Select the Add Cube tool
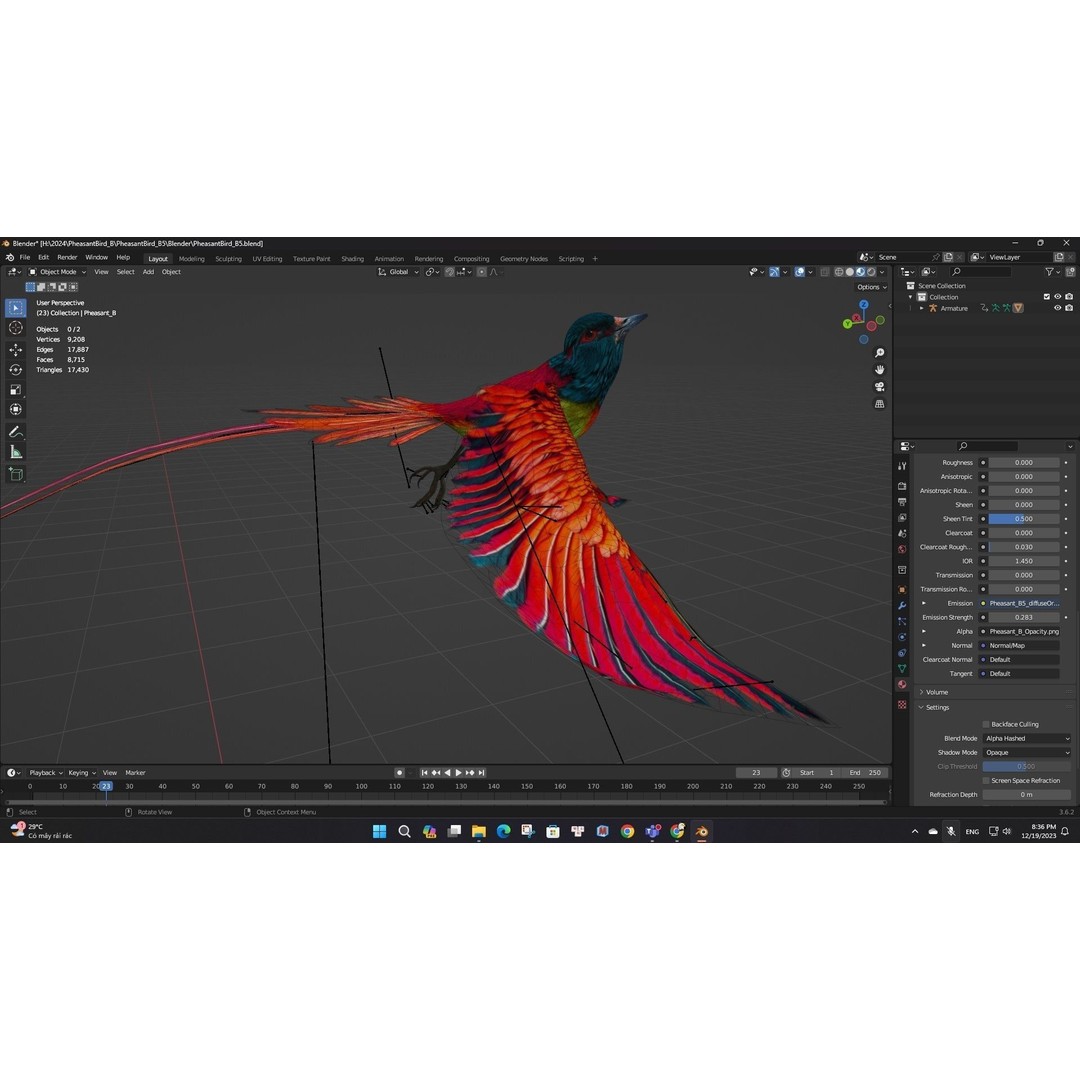1080x1080 pixels. pyautogui.click(x=16, y=474)
